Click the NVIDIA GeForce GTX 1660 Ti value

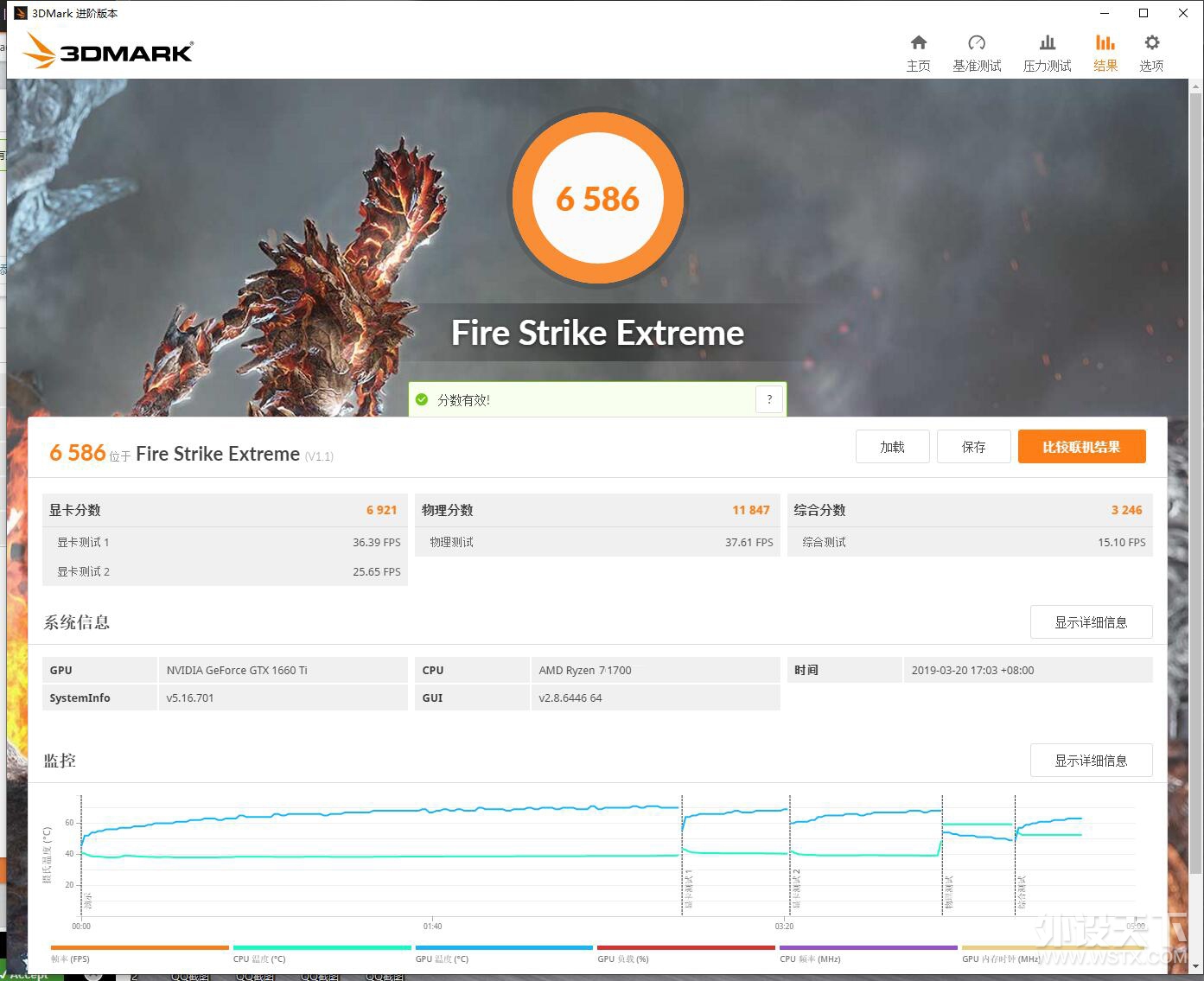pos(237,670)
